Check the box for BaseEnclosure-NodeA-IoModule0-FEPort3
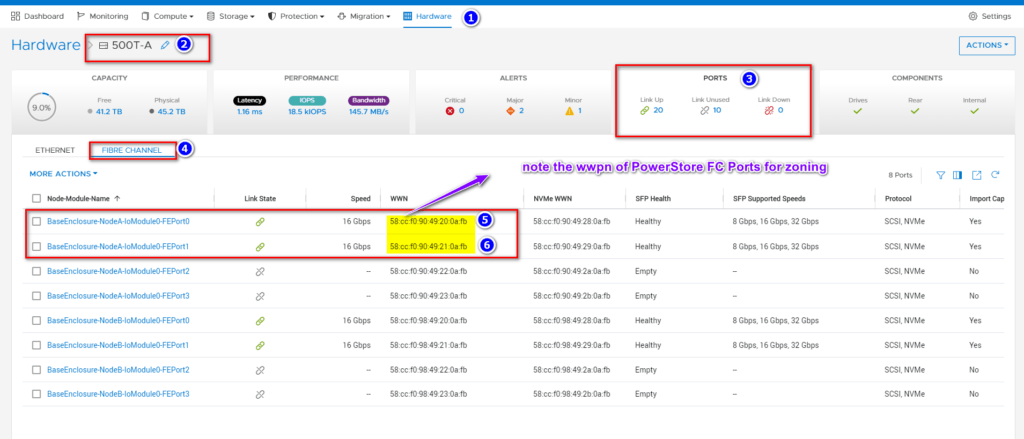This screenshot has height=439, width=1024. [x=37, y=296]
